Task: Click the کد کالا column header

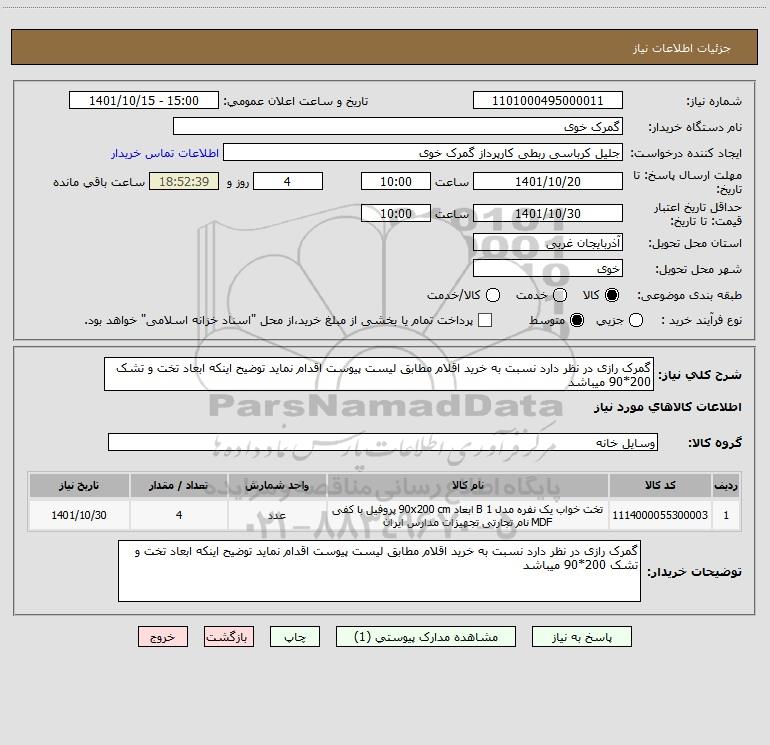Action: (660, 486)
